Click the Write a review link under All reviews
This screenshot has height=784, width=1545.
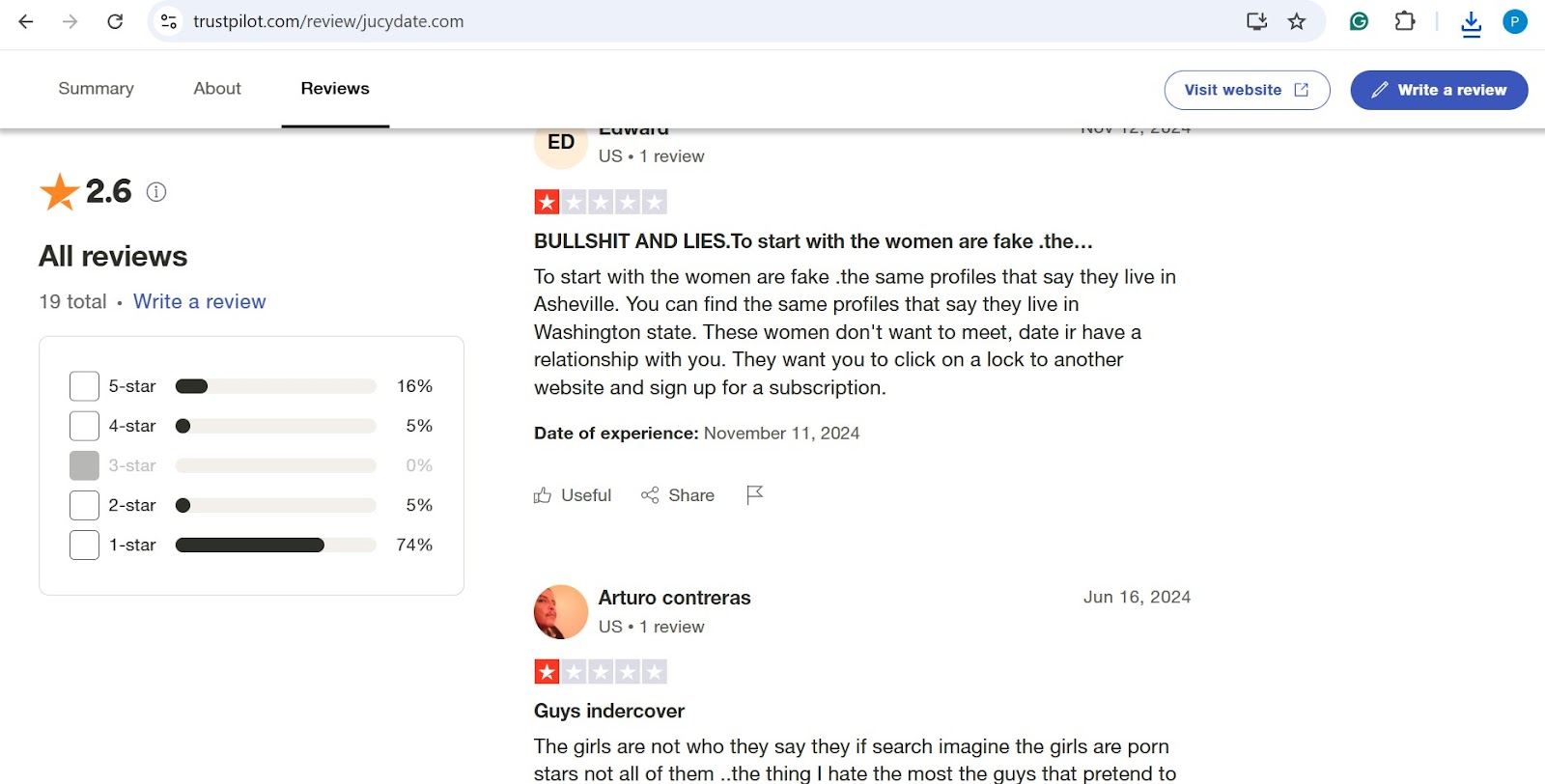coord(199,301)
